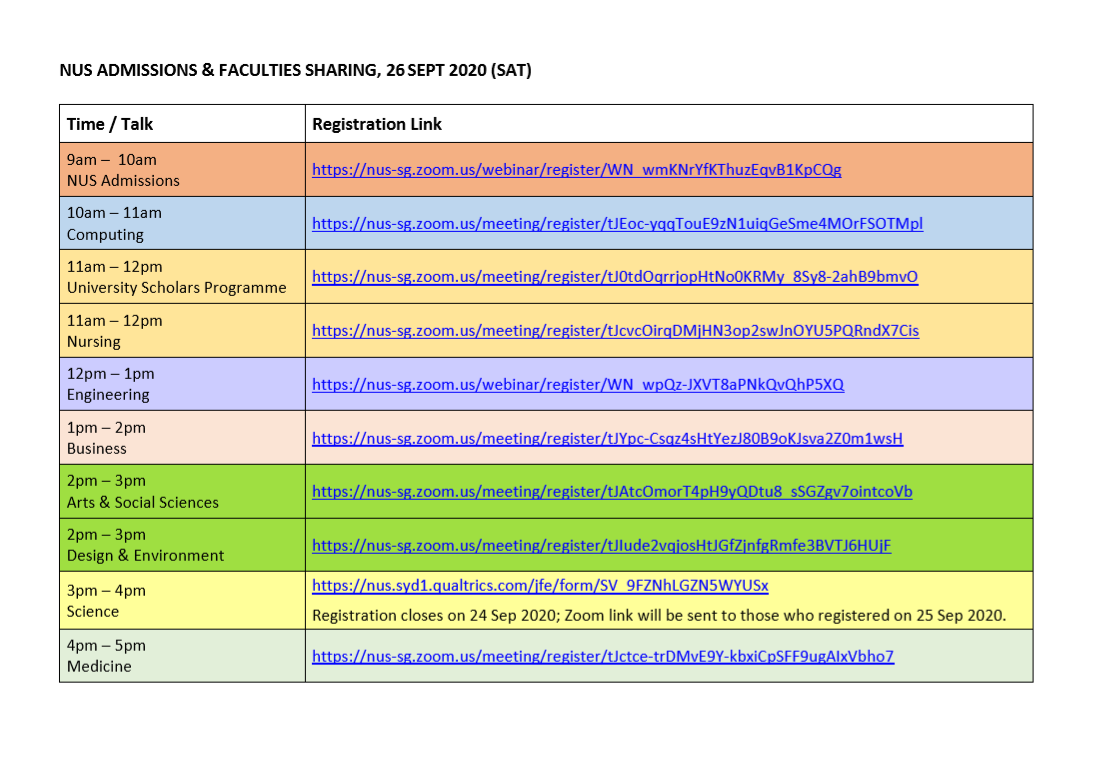Click the '4pm – 5pm' time text
This screenshot has height=772, width=1113.
106,646
